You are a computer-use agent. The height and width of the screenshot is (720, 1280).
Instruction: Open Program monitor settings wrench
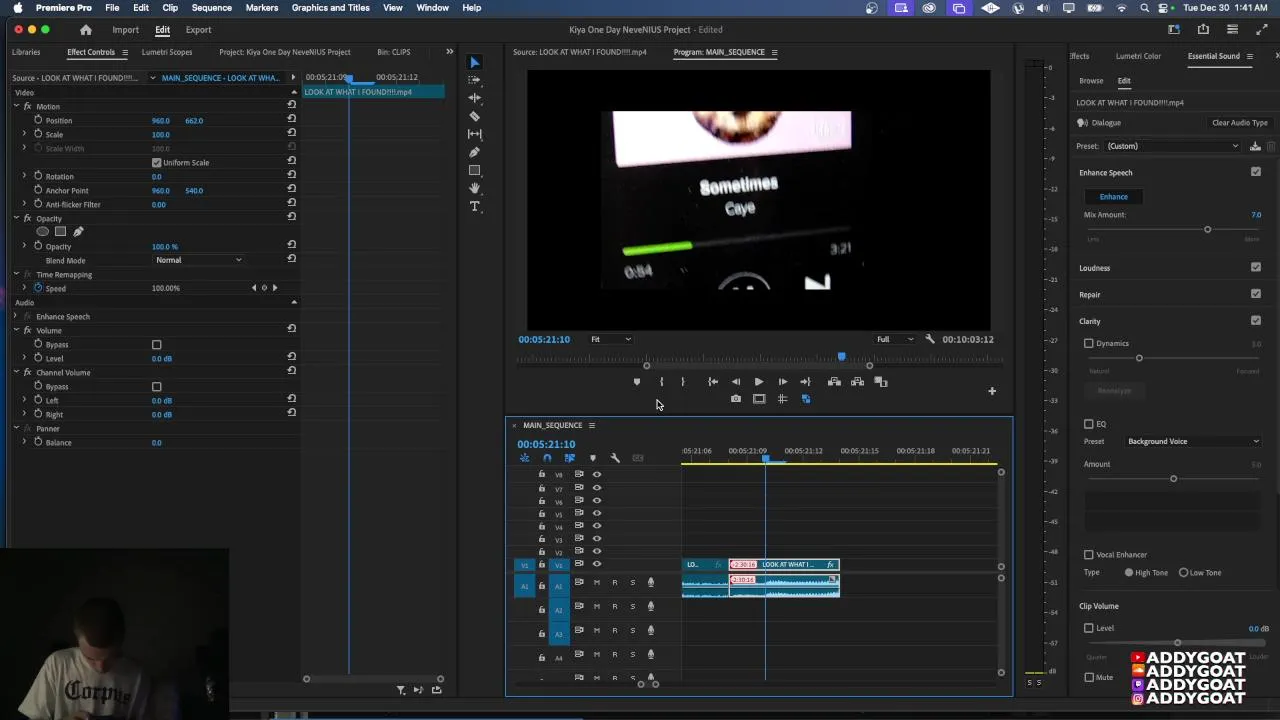pyautogui.click(x=930, y=339)
